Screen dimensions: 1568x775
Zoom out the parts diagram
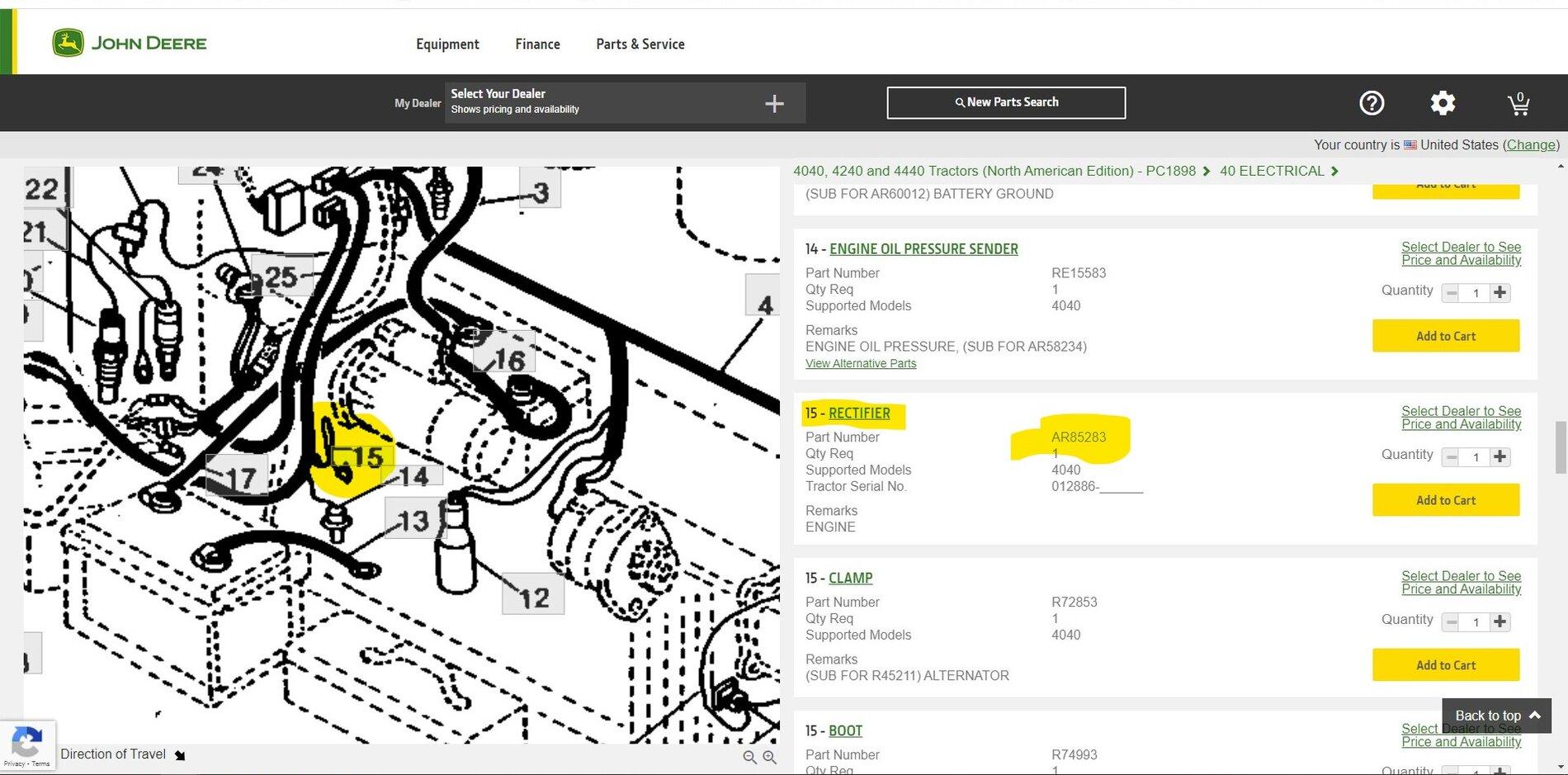tap(749, 757)
